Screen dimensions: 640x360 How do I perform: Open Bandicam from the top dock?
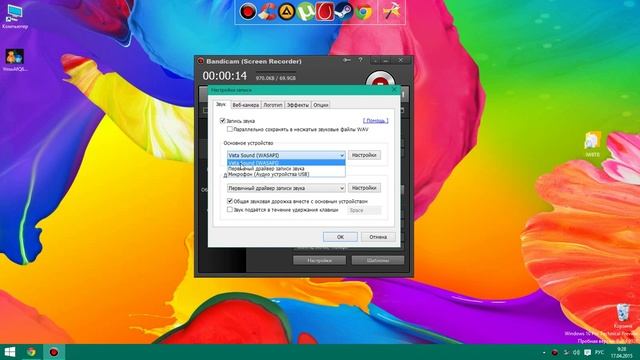pyautogui.click(x=247, y=11)
